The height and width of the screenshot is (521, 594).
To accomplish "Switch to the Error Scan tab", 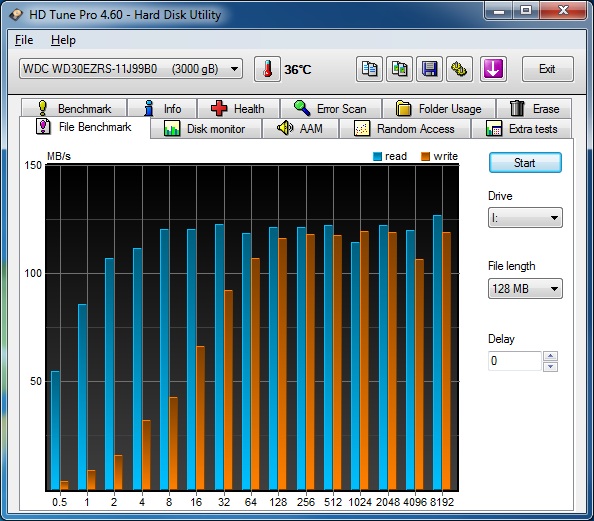I will coord(331,108).
